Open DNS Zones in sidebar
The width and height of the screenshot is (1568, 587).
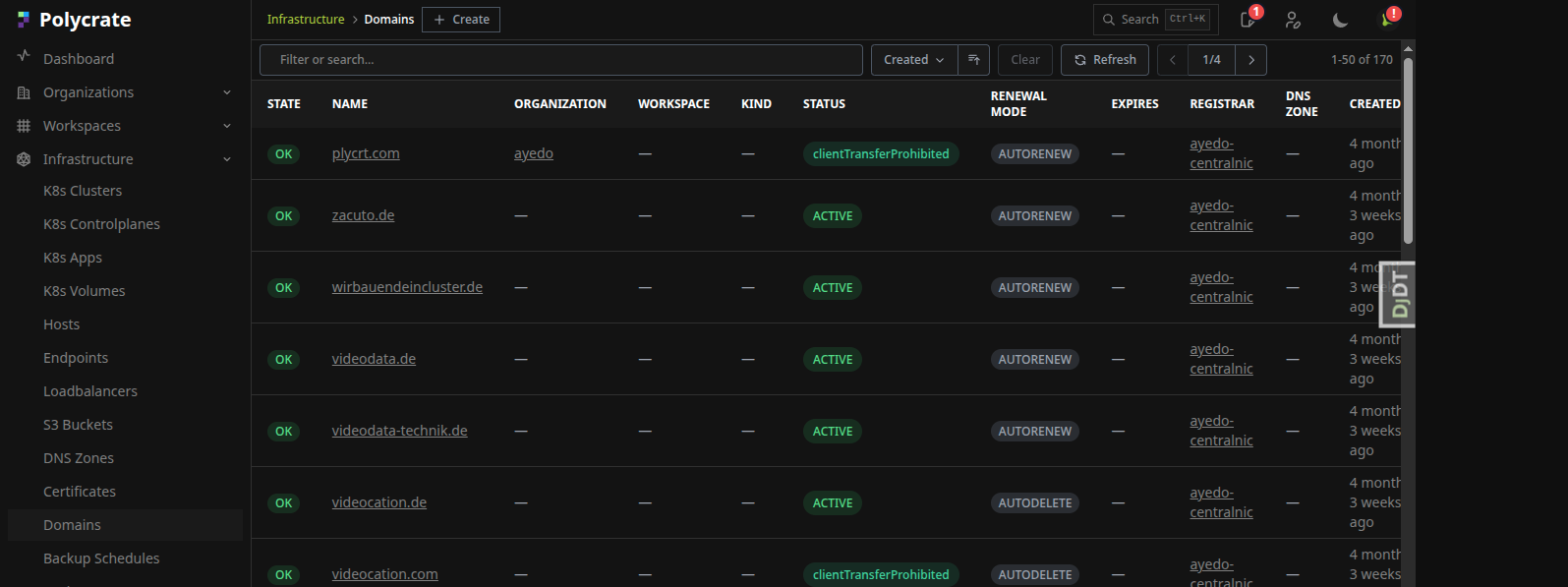pos(79,458)
